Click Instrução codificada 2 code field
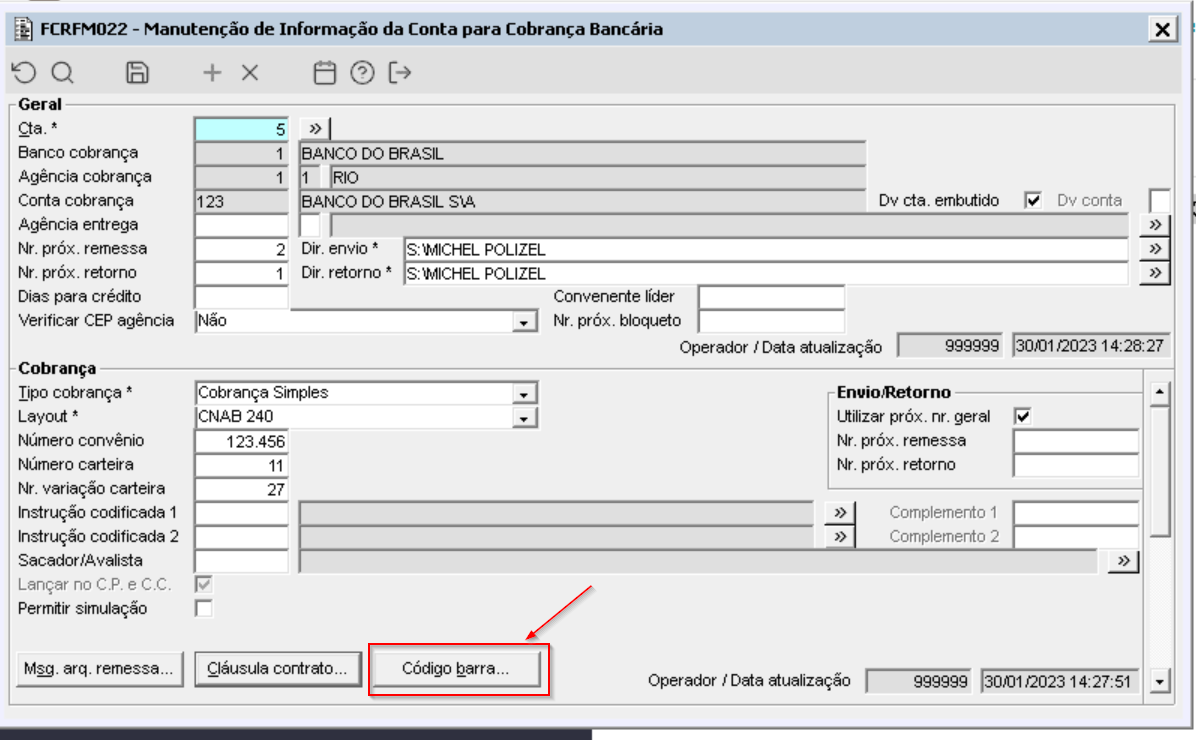 pyautogui.click(x=242, y=537)
